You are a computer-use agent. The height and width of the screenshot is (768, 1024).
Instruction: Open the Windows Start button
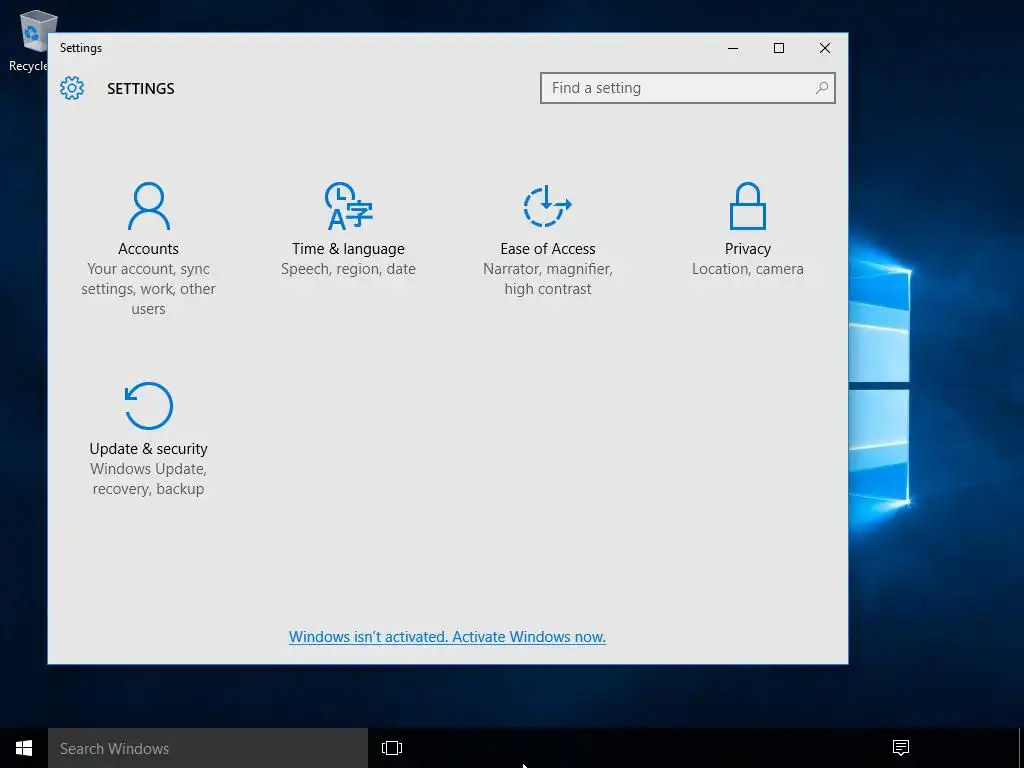coord(24,748)
